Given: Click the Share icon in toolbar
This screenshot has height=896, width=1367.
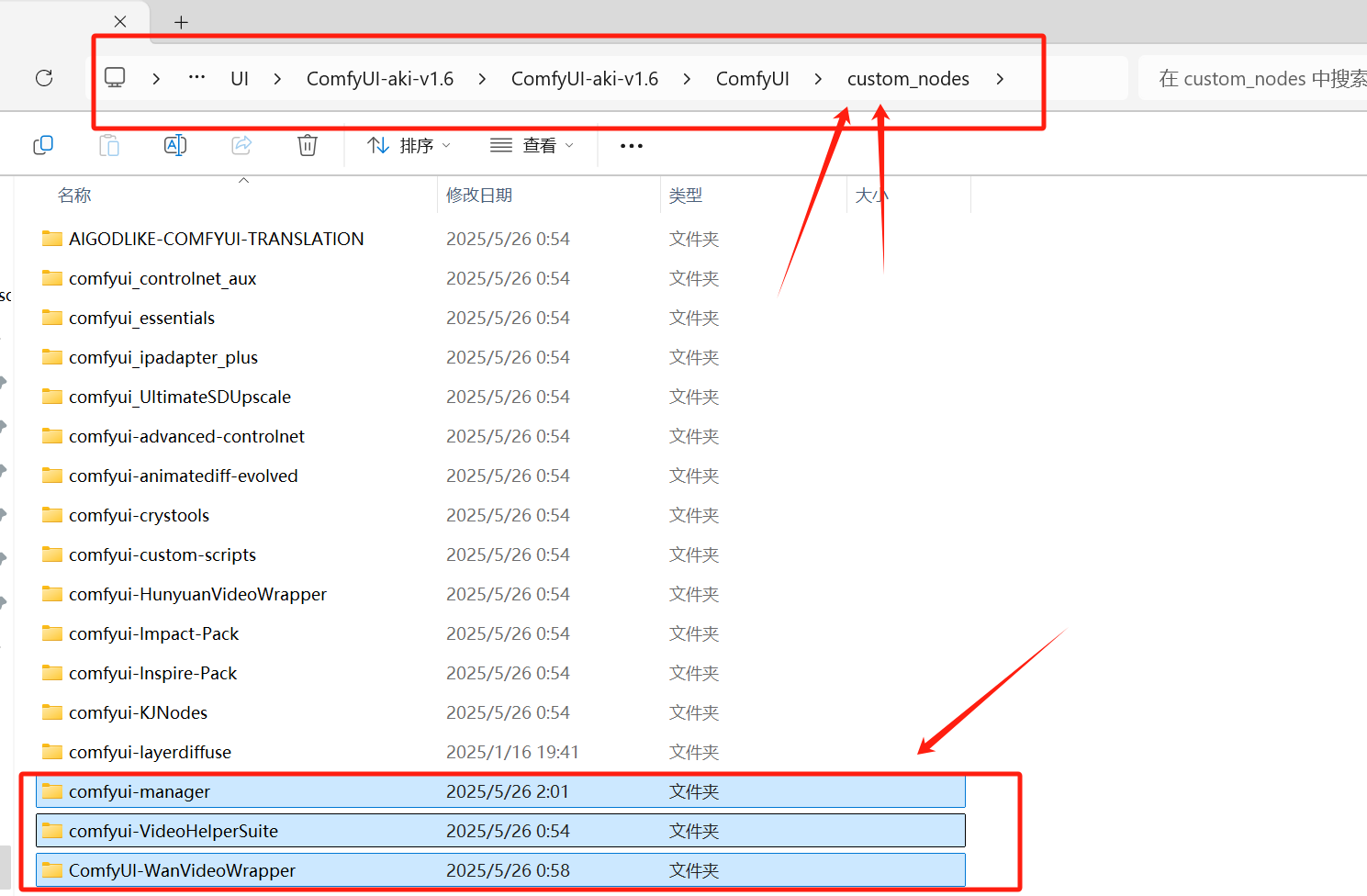Looking at the screenshot, I should [241, 145].
